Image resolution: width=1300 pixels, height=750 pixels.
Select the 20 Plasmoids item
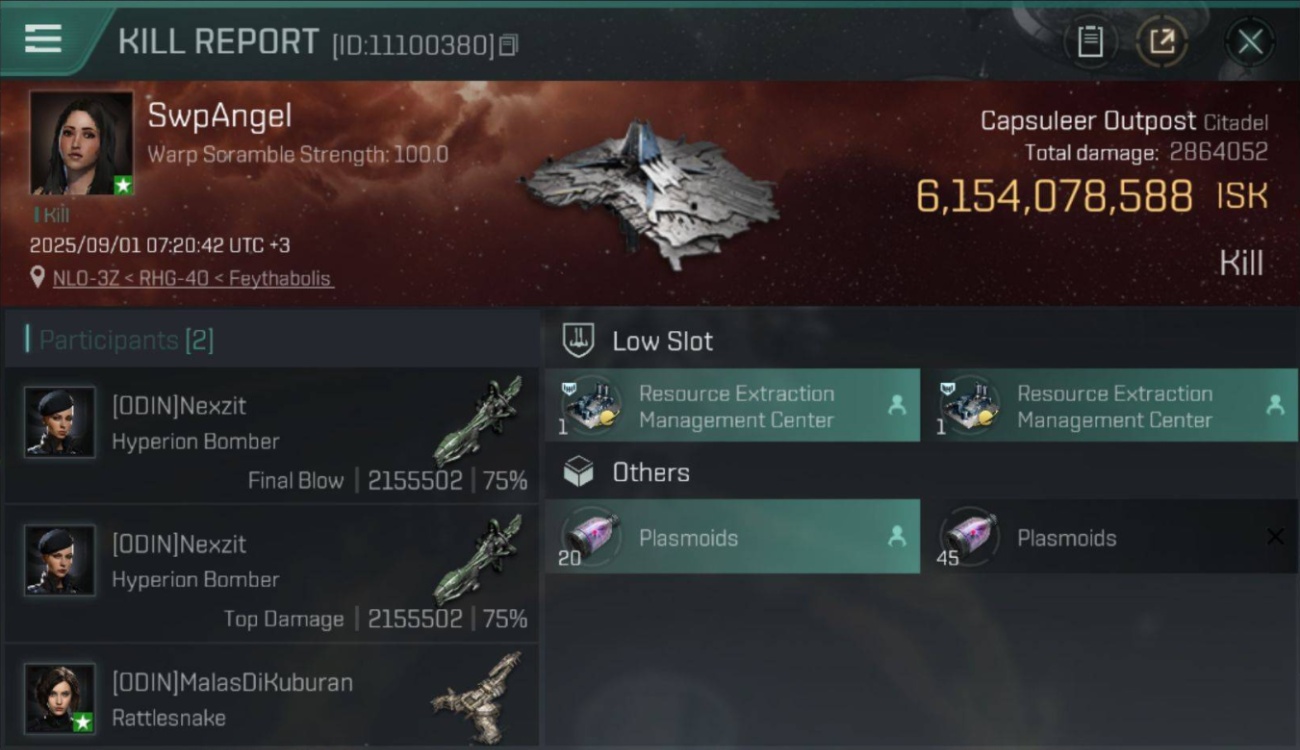tap(733, 537)
